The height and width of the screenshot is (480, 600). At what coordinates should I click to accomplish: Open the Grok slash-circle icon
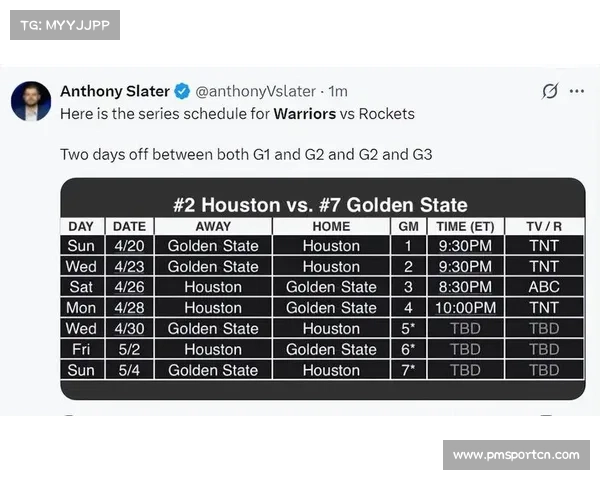550,91
